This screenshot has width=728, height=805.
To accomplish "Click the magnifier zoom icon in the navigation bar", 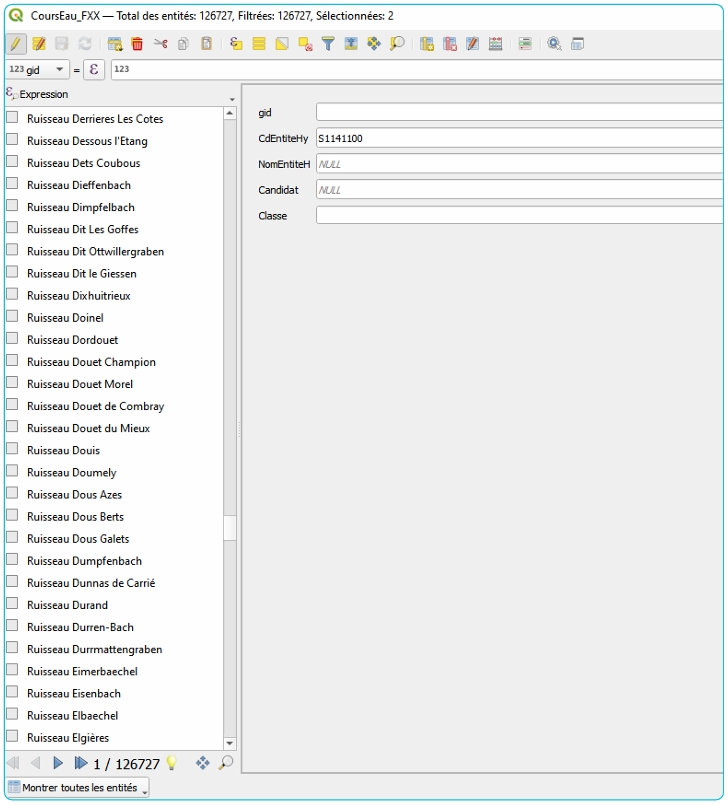I will click(226, 763).
